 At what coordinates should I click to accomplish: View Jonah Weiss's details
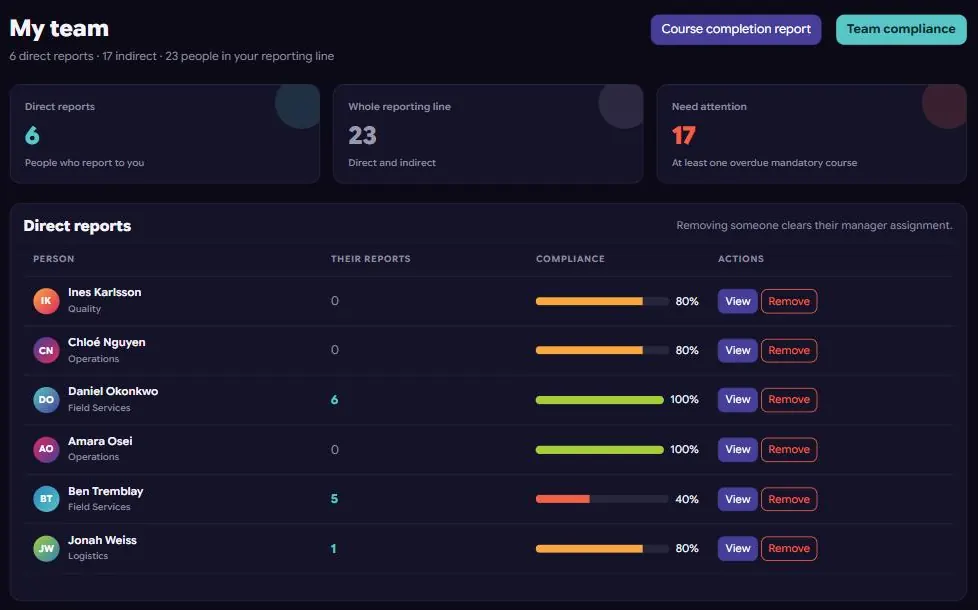click(x=737, y=548)
